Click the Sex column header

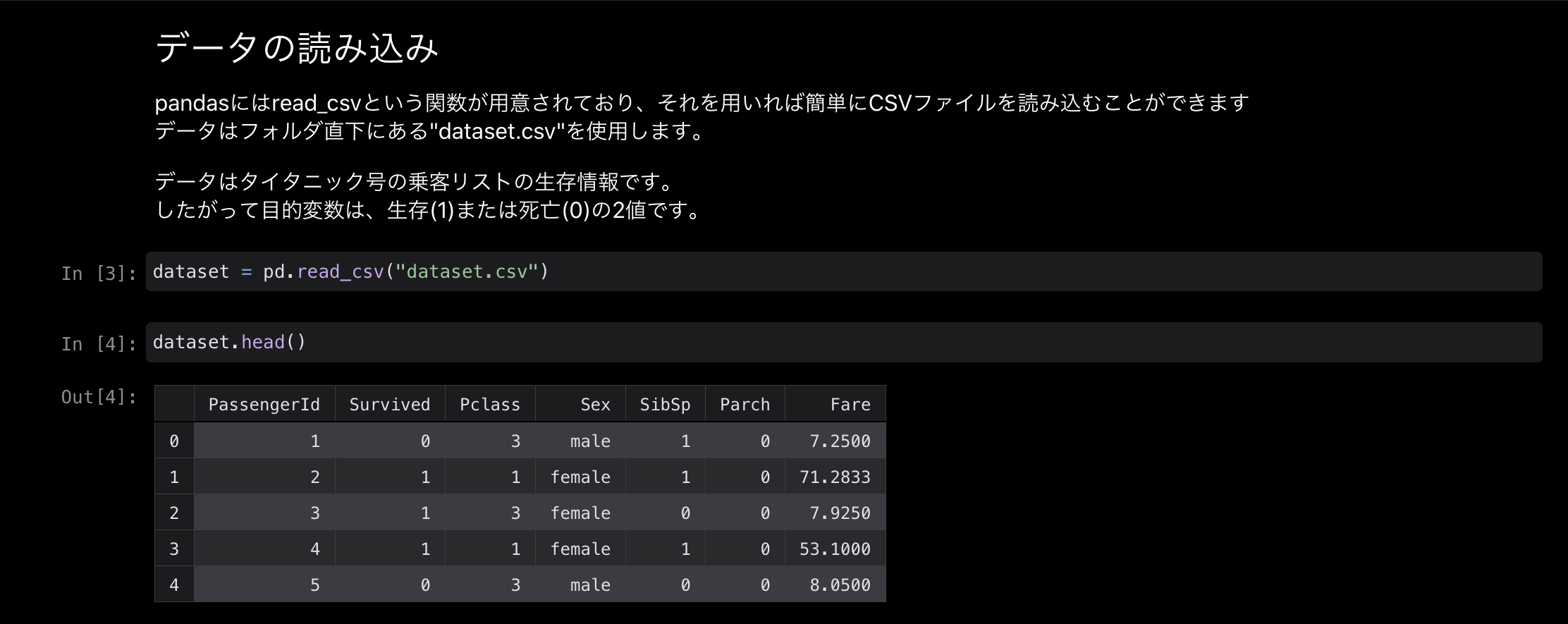[595, 405]
